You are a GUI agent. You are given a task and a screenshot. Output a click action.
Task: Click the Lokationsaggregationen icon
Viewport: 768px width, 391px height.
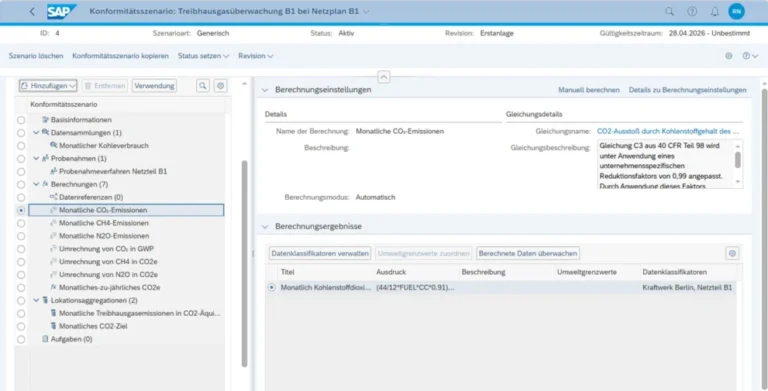(x=46, y=300)
